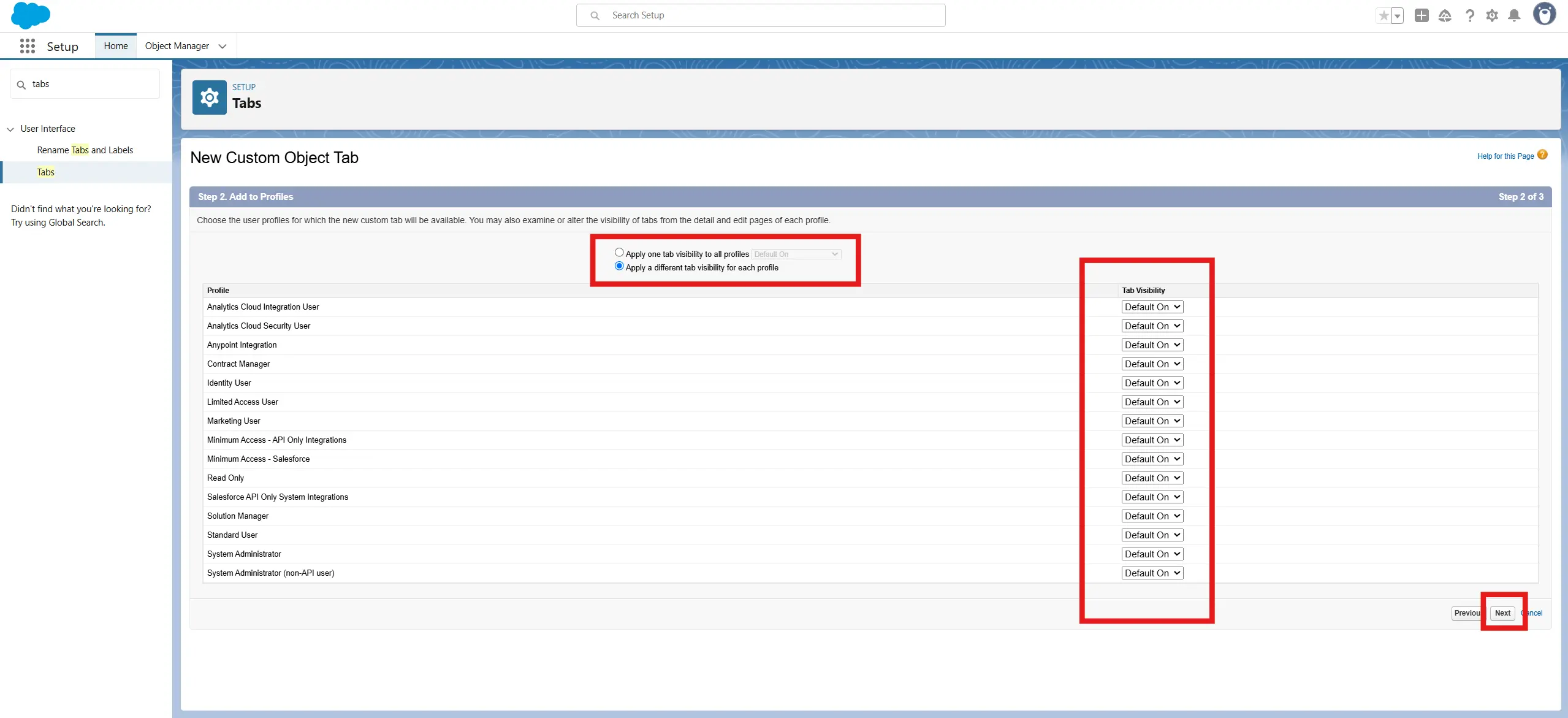Open the setup gear menu icon
1568x718 pixels.
click(1492, 16)
